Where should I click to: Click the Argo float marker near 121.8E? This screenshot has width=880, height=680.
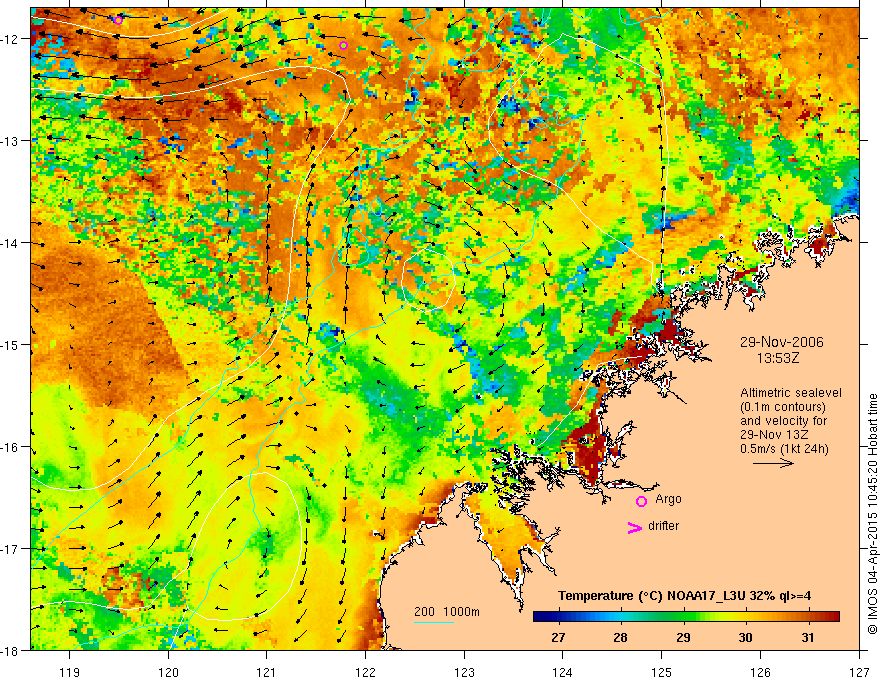pyautogui.click(x=343, y=45)
